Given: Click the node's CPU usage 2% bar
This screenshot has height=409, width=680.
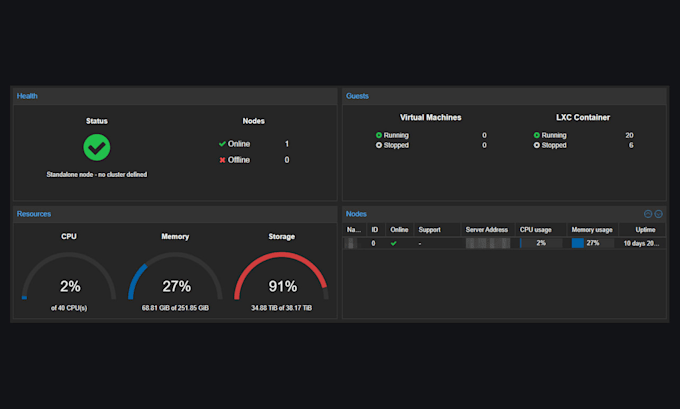Looking at the screenshot, I should pyautogui.click(x=541, y=243).
